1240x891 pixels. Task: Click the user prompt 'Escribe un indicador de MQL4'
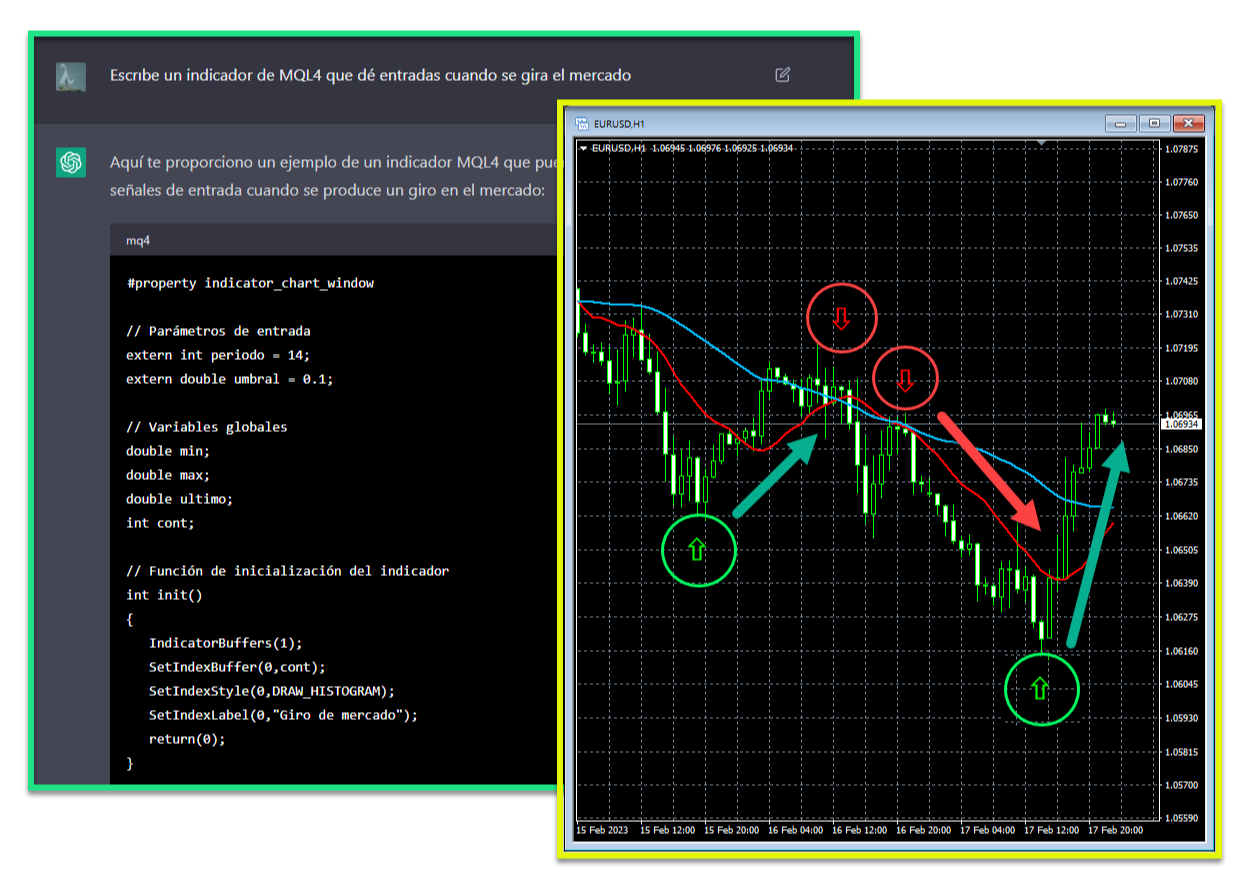click(371, 75)
